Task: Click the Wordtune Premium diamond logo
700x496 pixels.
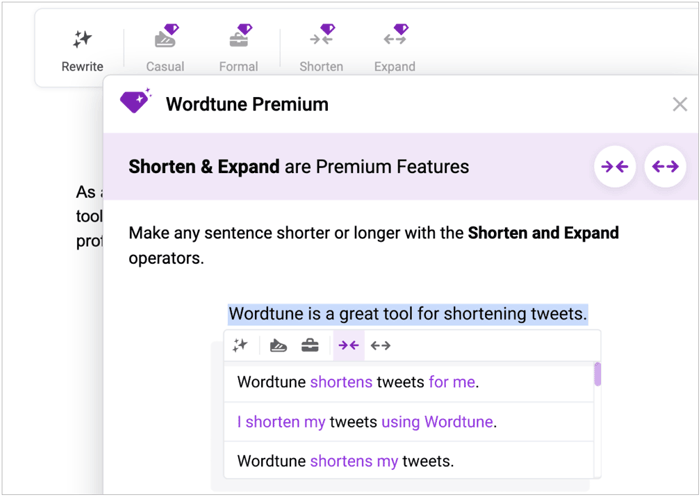Action: click(135, 102)
